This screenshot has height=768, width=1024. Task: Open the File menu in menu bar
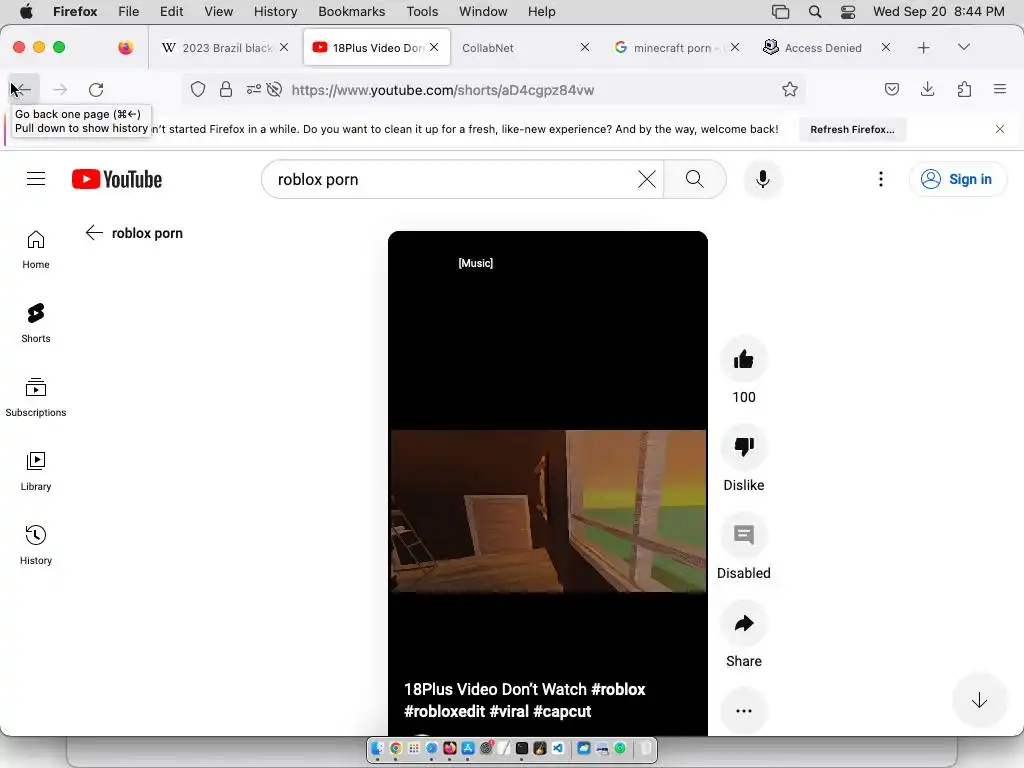pyautogui.click(x=128, y=12)
